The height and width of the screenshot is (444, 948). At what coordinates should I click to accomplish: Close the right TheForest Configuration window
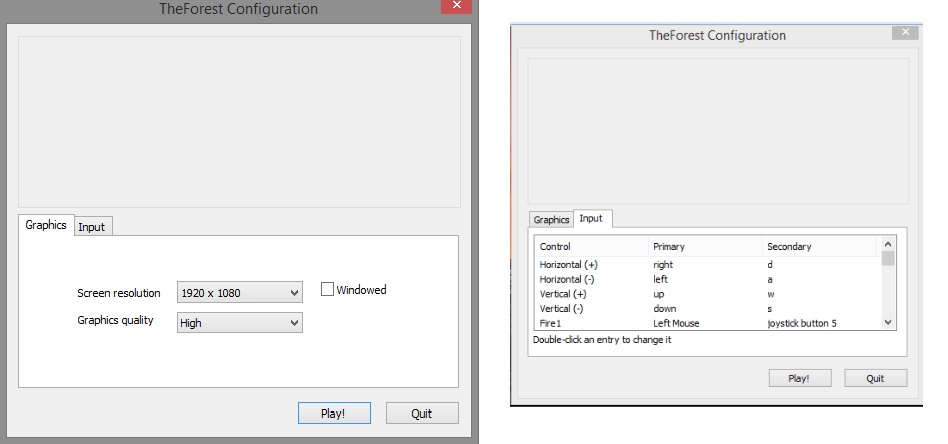(905, 33)
